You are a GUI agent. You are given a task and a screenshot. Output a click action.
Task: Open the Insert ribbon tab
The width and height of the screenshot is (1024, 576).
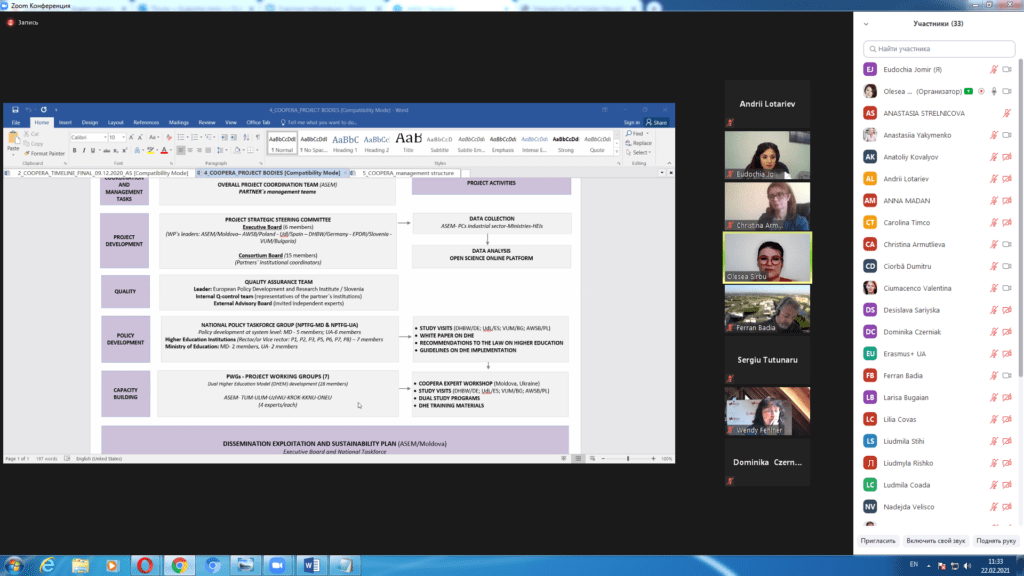pos(65,122)
